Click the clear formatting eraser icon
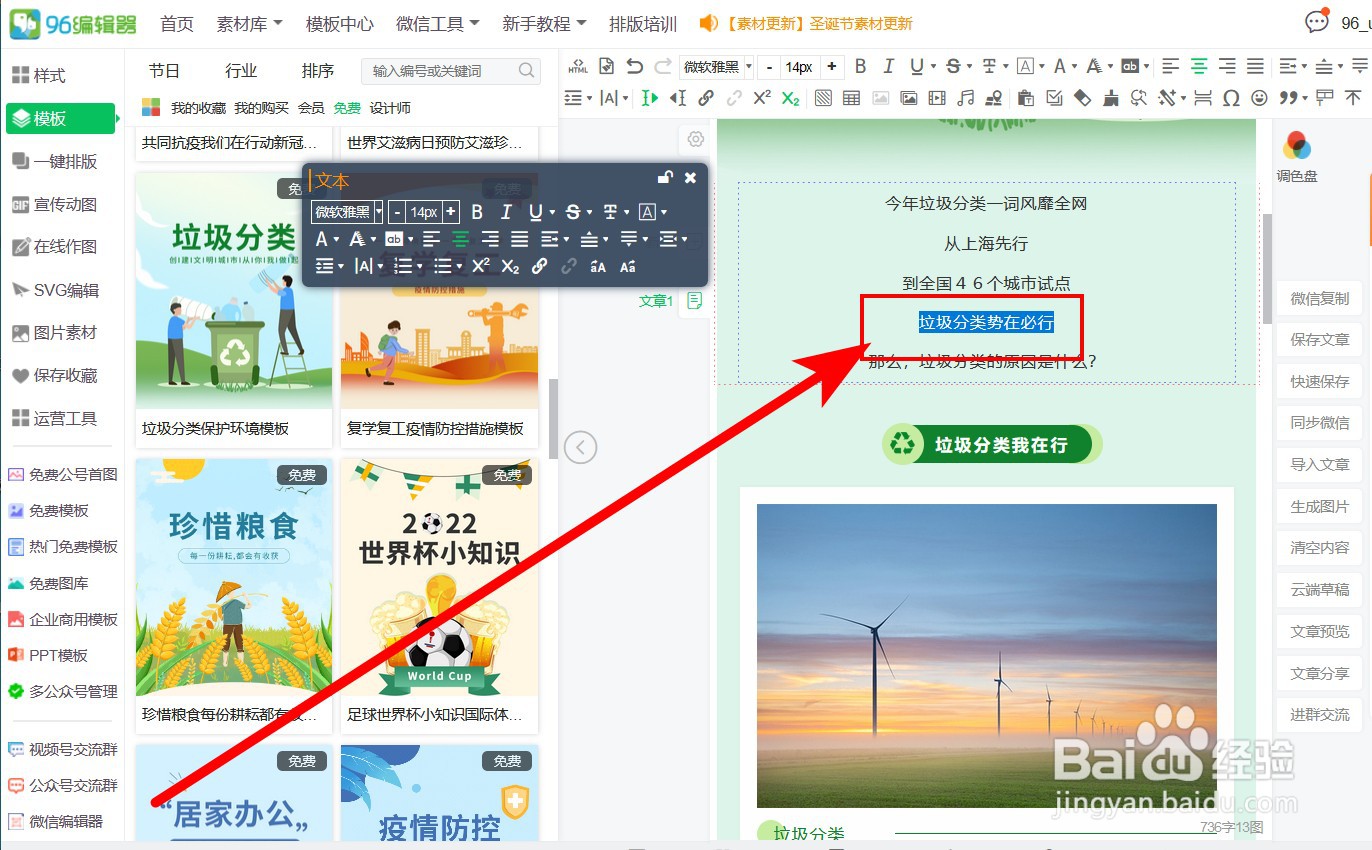This screenshot has height=850, width=1372. click(1082, 98)
